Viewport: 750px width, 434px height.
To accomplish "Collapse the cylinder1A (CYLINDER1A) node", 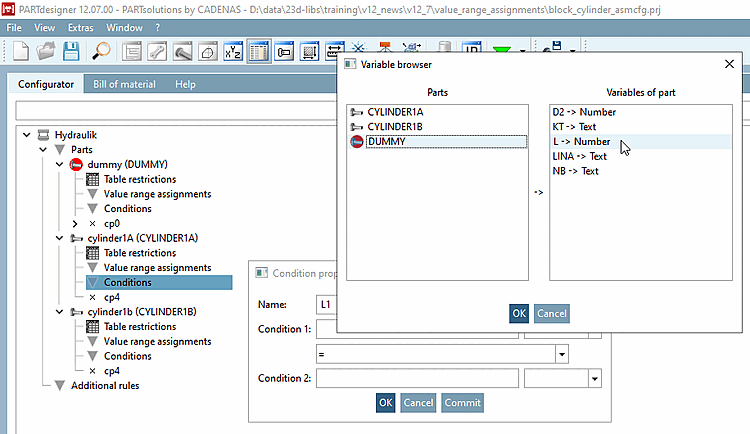I will 59,238.
